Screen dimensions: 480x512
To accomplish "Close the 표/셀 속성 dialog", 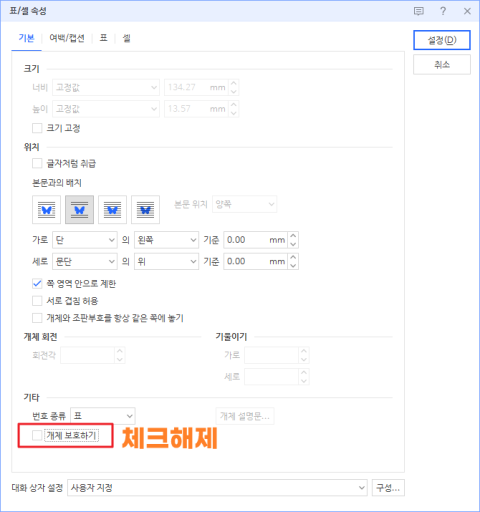I will 467,11.
